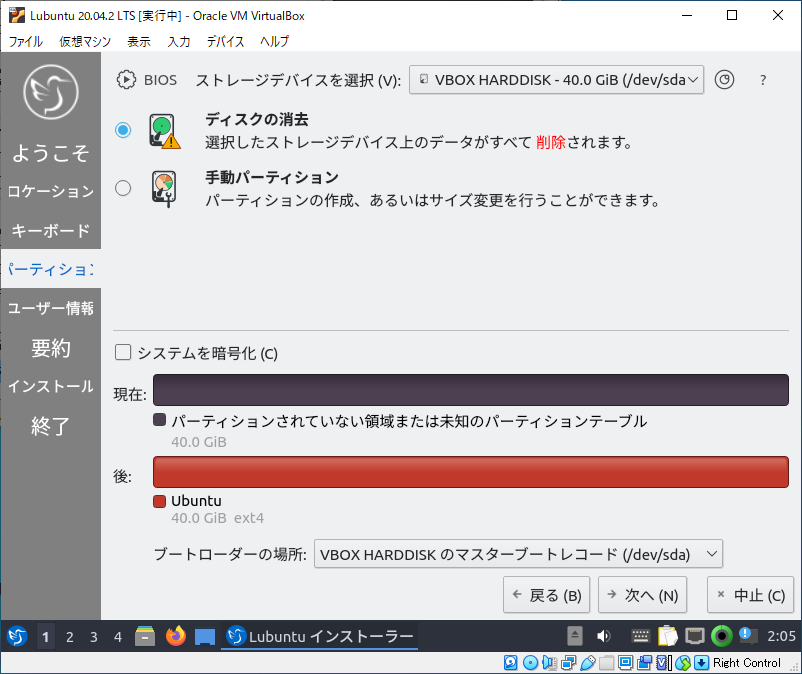Click the パーティション step in sidebar
This screenshot has height=674, width=802.
(51, 269)
